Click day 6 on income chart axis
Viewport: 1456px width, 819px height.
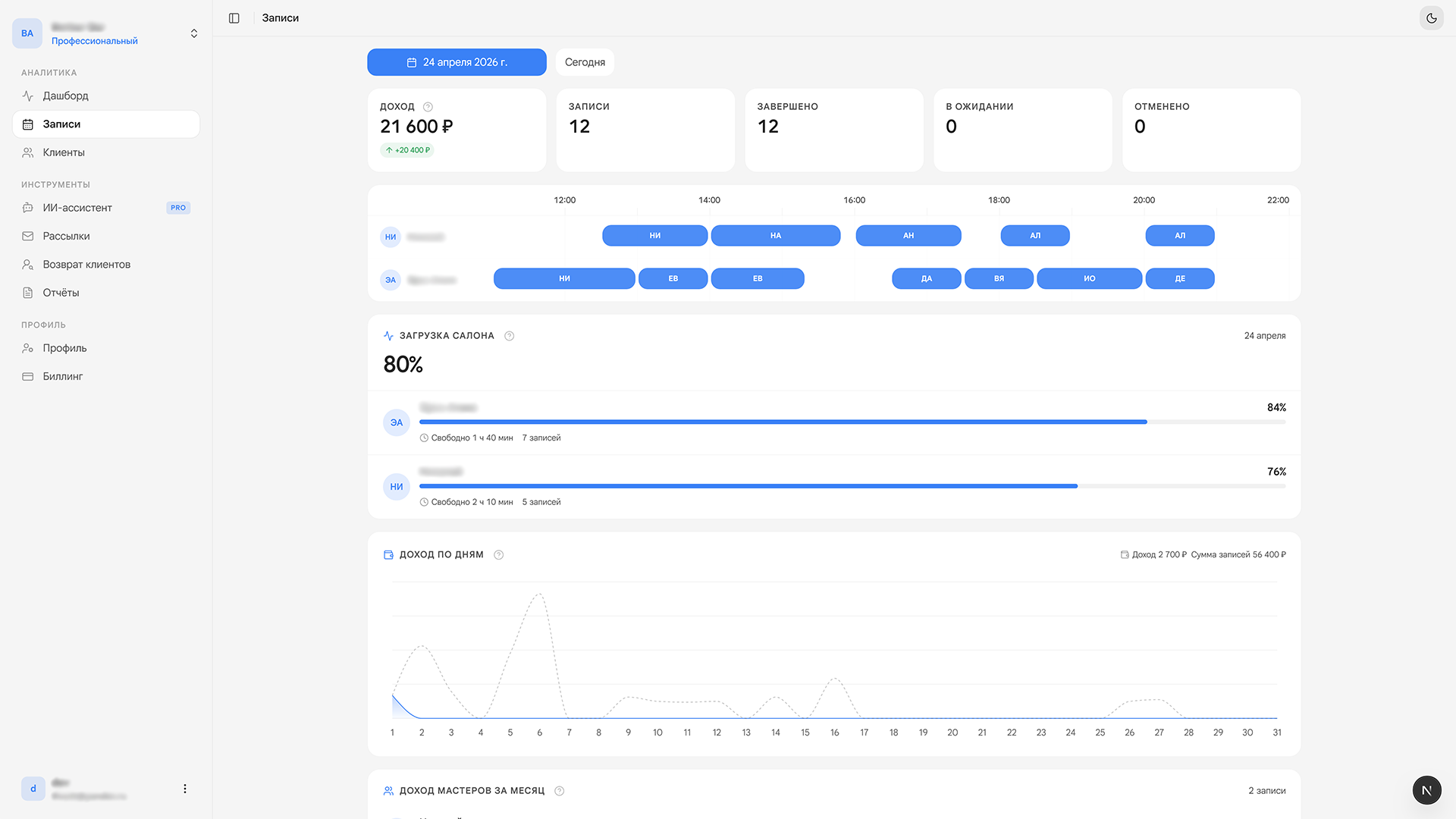[x=540, y=733]
